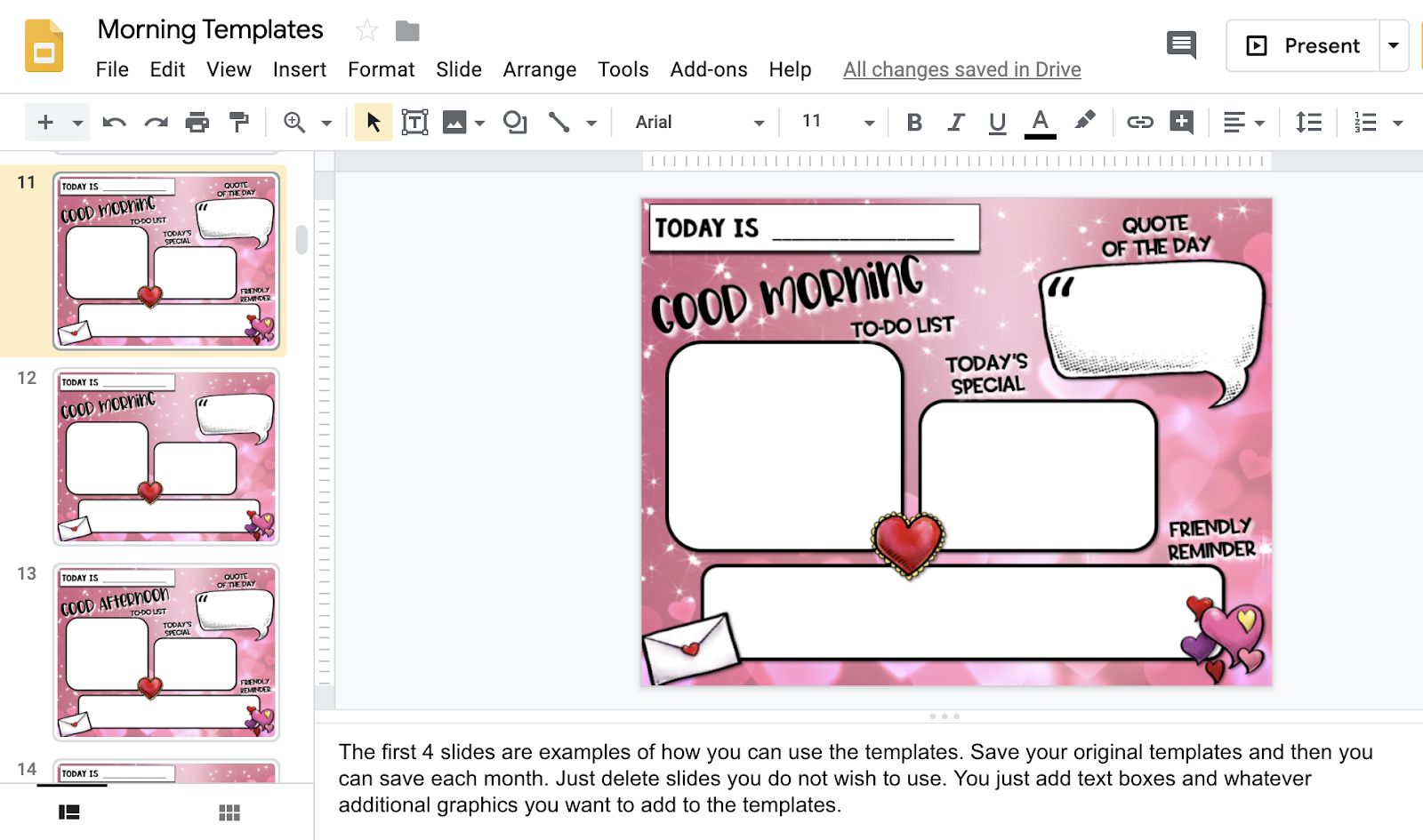Toggle italic formatting
1423x840 pixels.
[x=955, y=122]
